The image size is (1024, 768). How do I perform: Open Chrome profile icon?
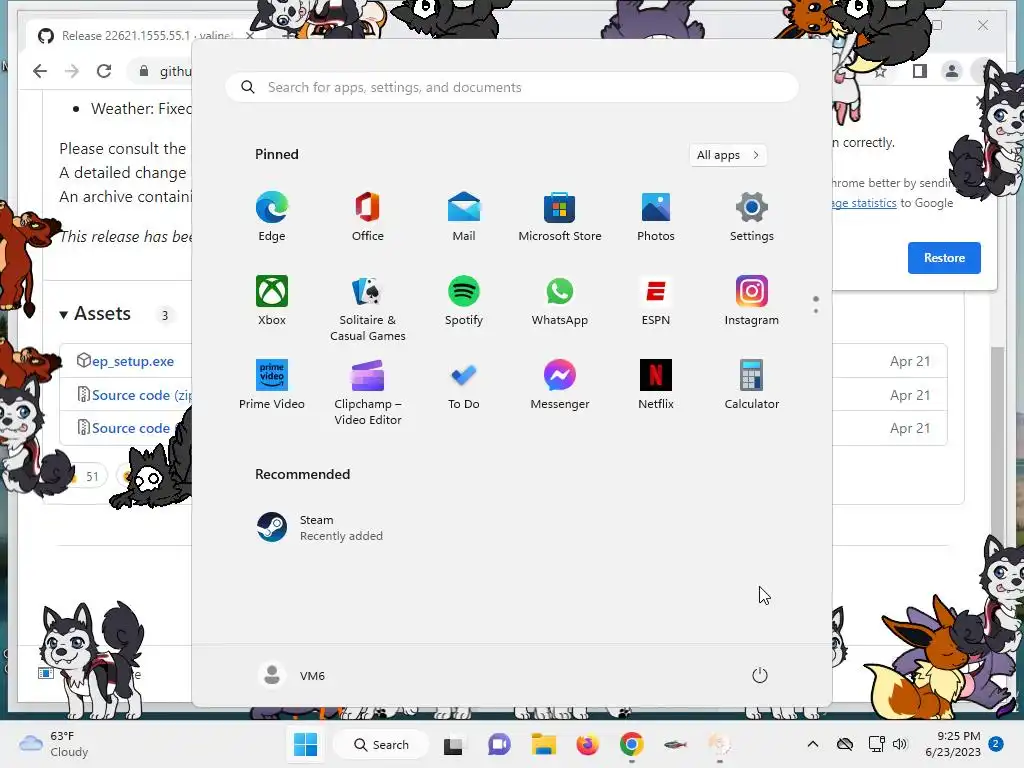[952, 71]
